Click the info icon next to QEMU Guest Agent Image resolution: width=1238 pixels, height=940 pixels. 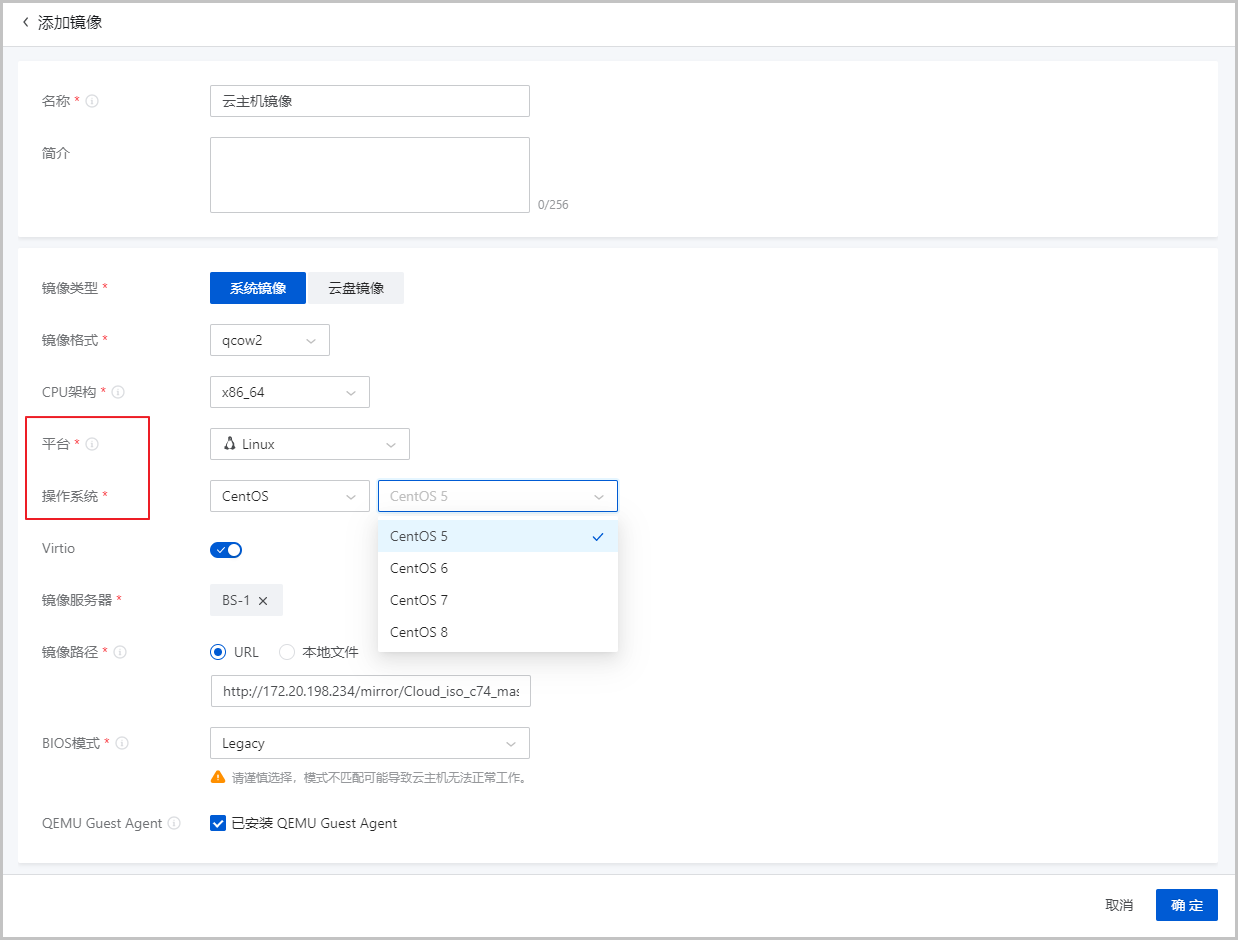(x=174, y=824)
